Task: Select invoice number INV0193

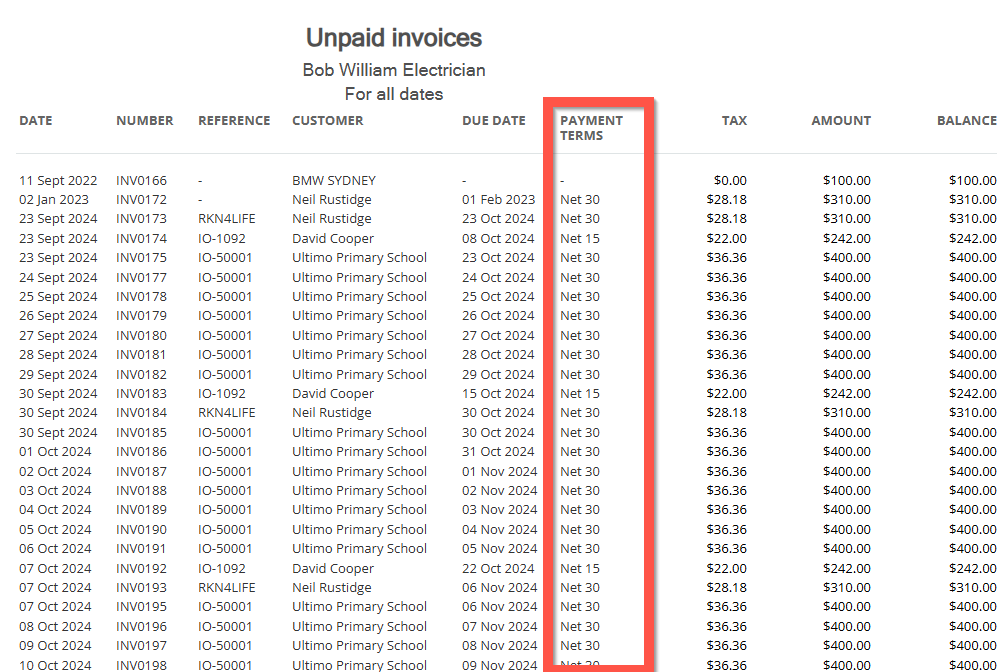Action: (141, 588)
